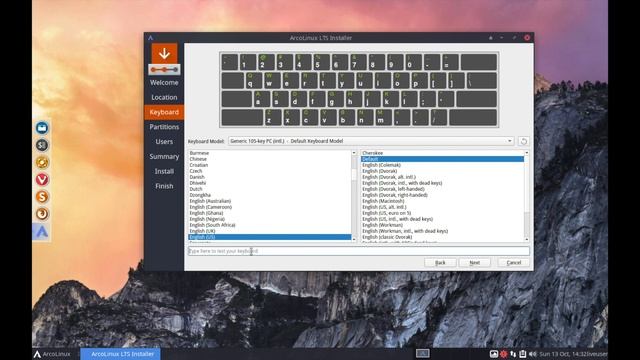
Task: Click the ArcoLinux LTS Installer taskbar button
Action: tap(120, 354)
